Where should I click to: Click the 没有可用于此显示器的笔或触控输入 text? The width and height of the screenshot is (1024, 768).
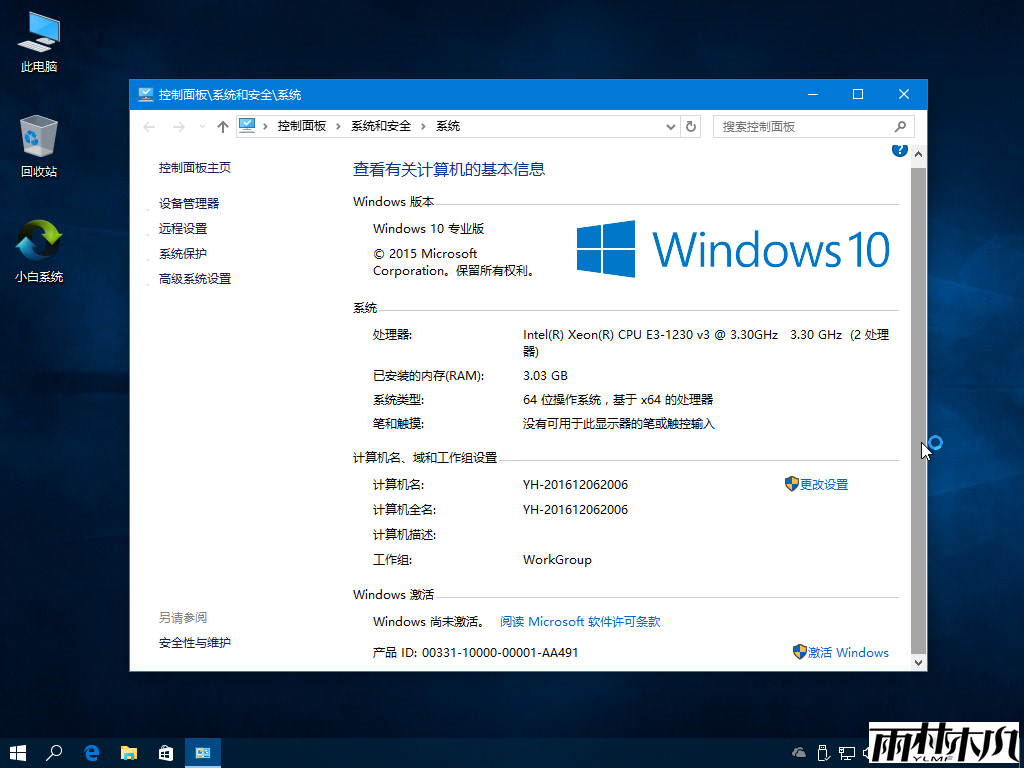[619, 424]
